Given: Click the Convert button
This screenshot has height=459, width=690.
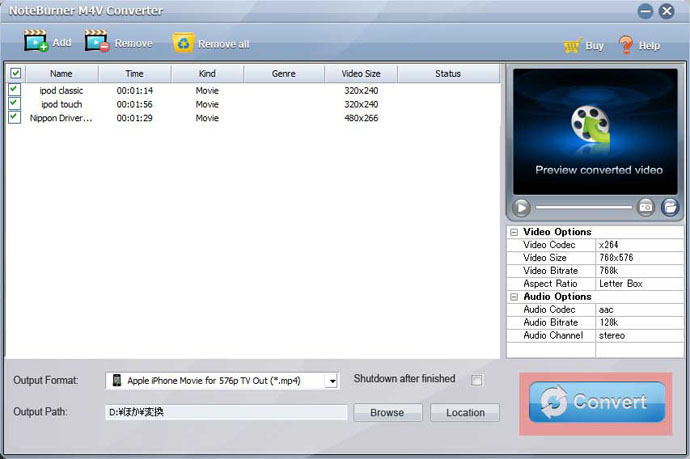Looking at the screenshot, I should click(x=597, y=402).
